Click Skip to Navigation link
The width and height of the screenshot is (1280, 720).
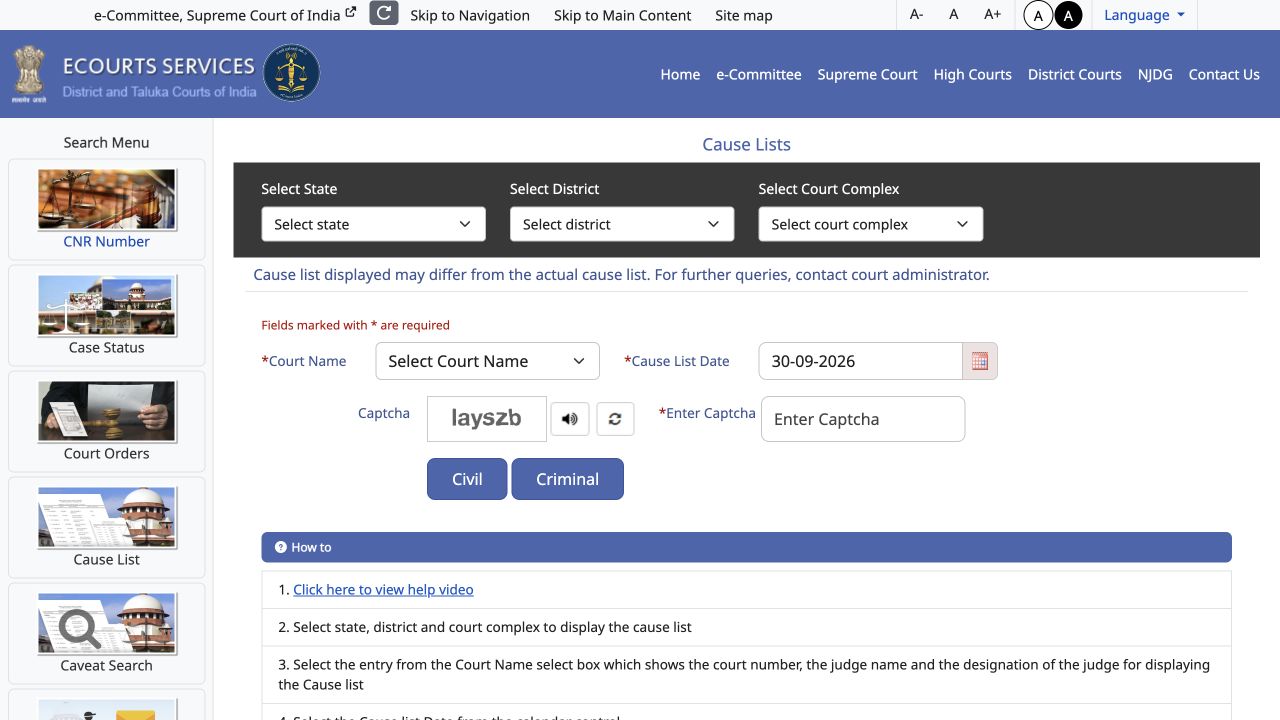[470, 15]
